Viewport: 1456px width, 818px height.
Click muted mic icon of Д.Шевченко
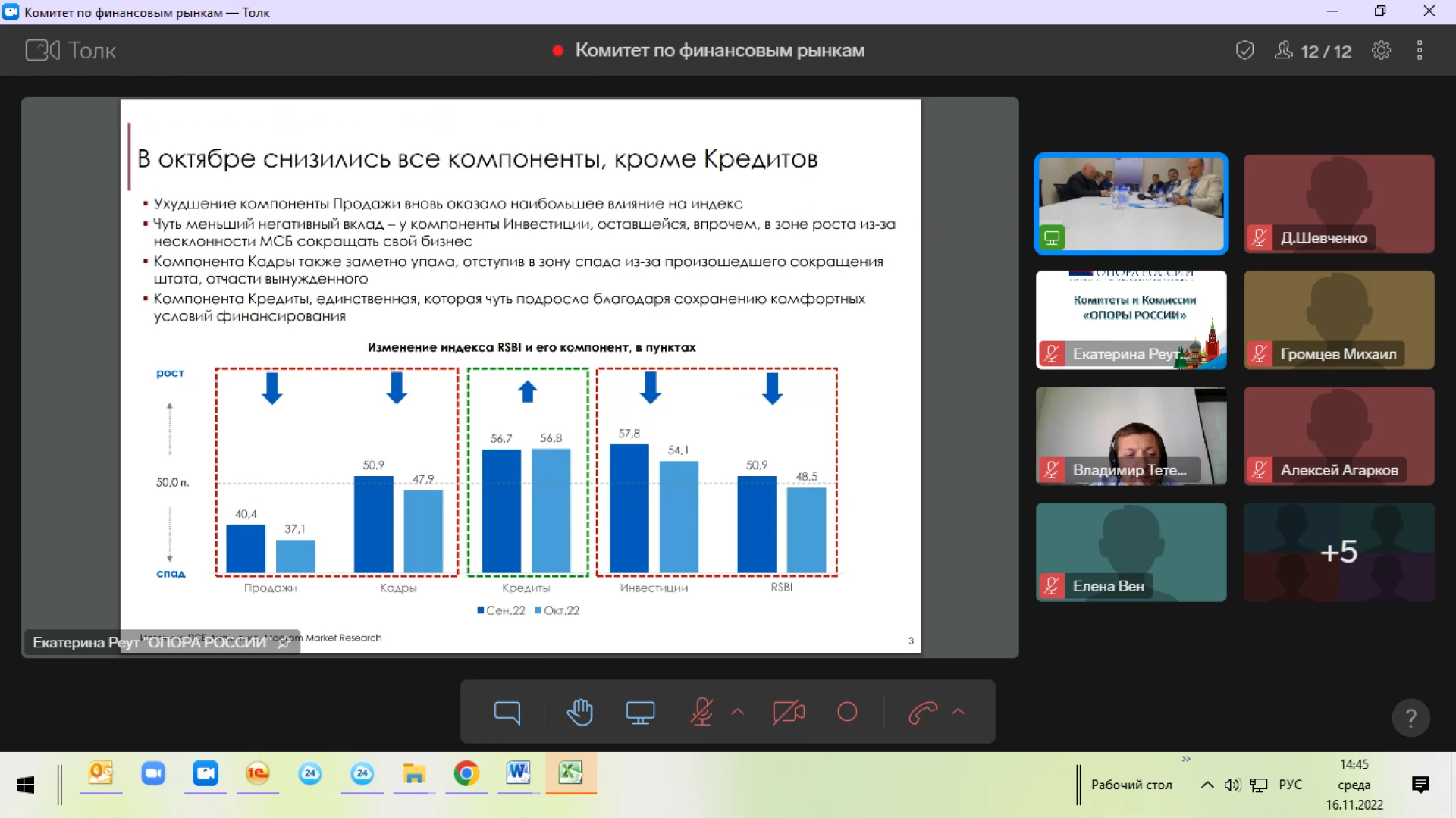[1259, 238]
